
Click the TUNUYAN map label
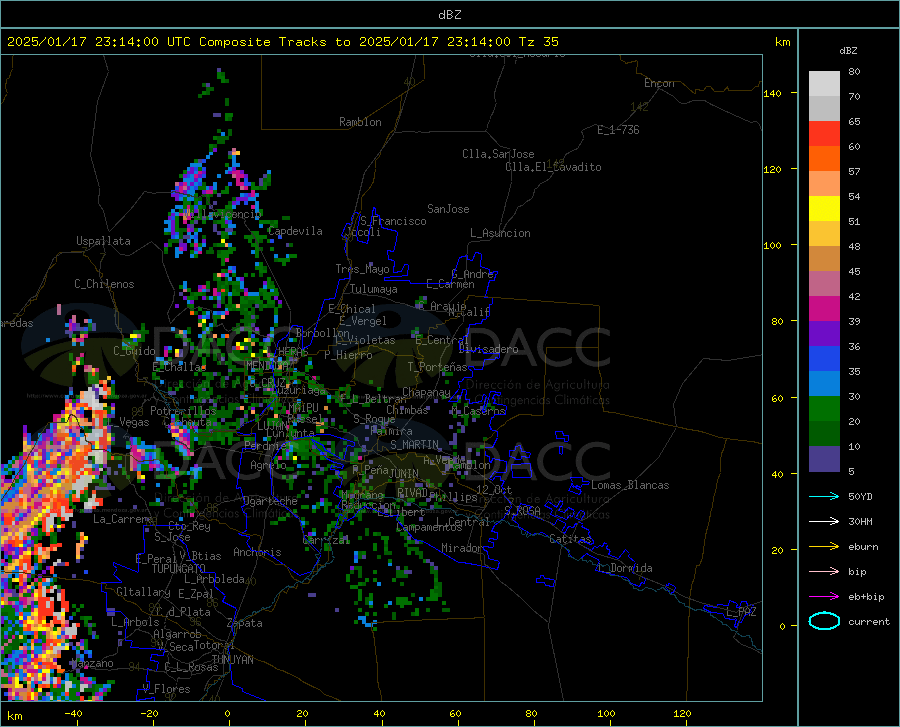[x=232, y=660]
